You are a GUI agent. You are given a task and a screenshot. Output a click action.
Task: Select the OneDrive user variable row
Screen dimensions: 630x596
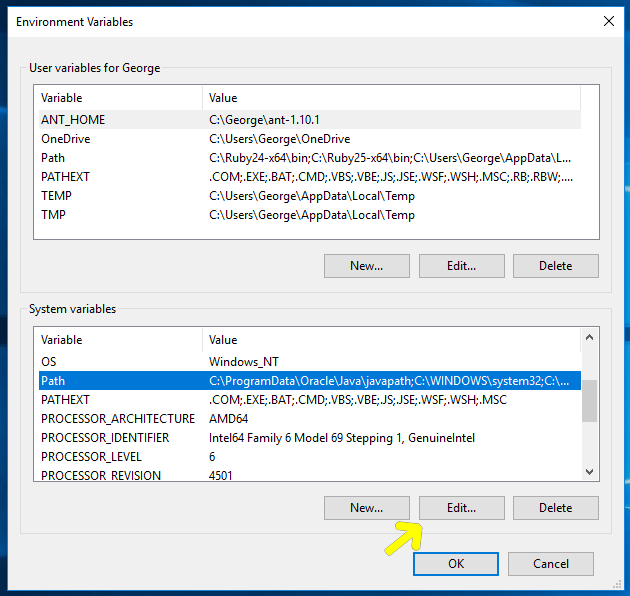click(x=310, y=139)
